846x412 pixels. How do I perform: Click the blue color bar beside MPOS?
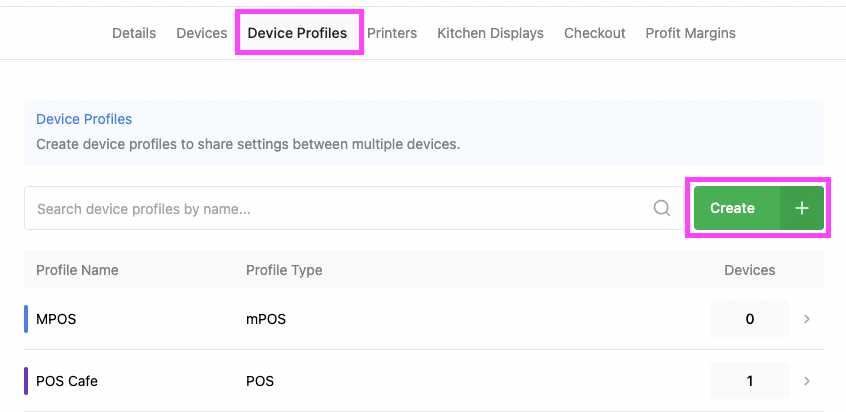pos(26,319)
